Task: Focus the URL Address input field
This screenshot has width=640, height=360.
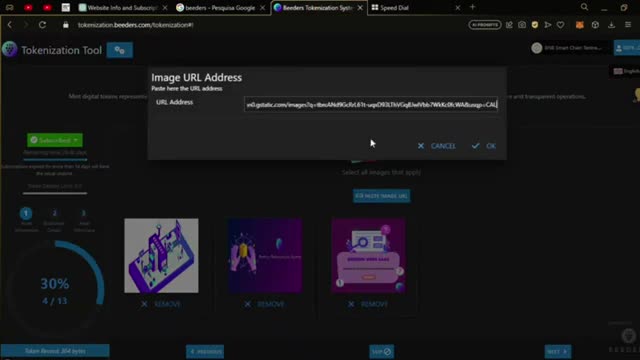Action: coord(371,104)
